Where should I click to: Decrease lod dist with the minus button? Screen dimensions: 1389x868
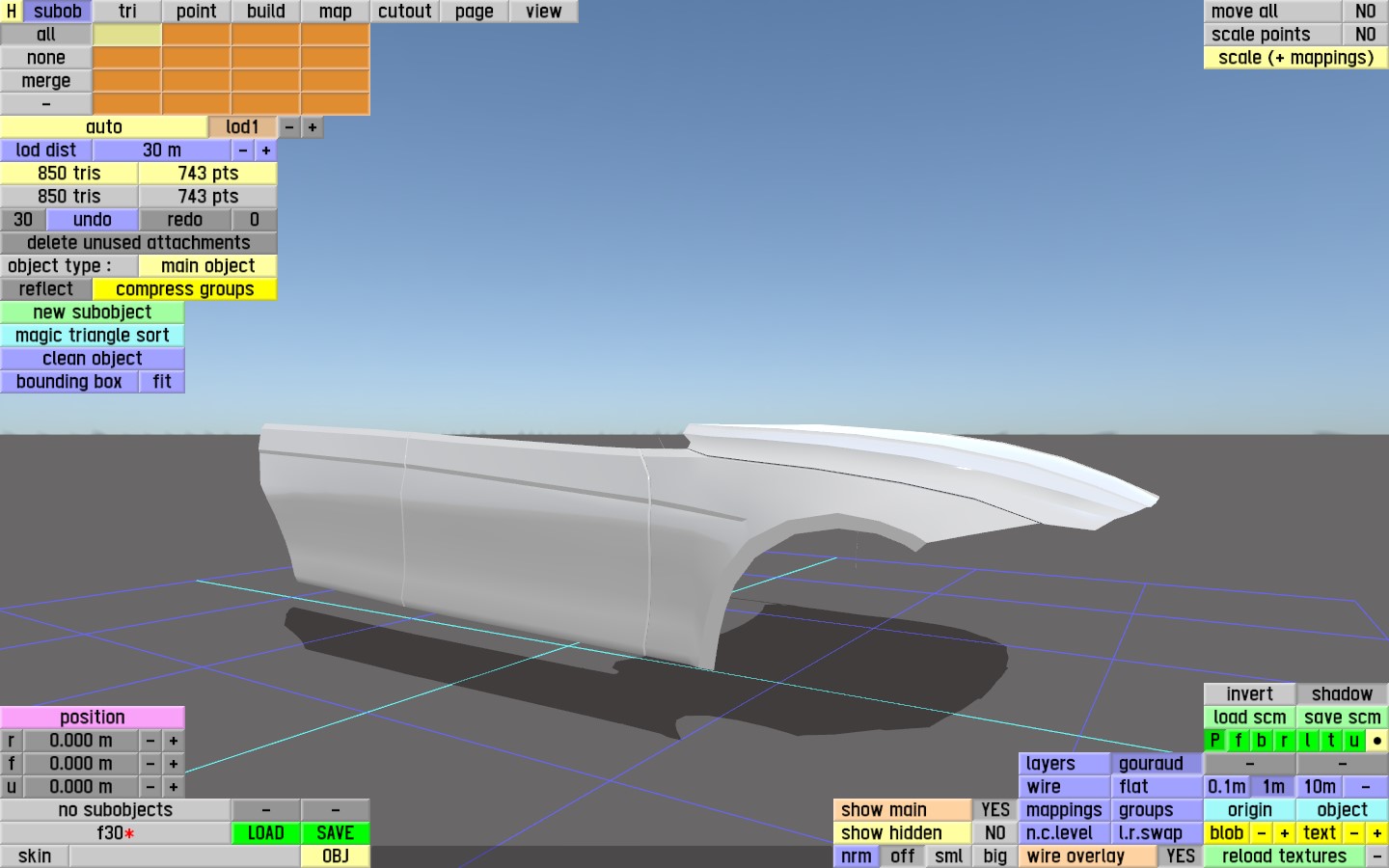pos(242,150)
